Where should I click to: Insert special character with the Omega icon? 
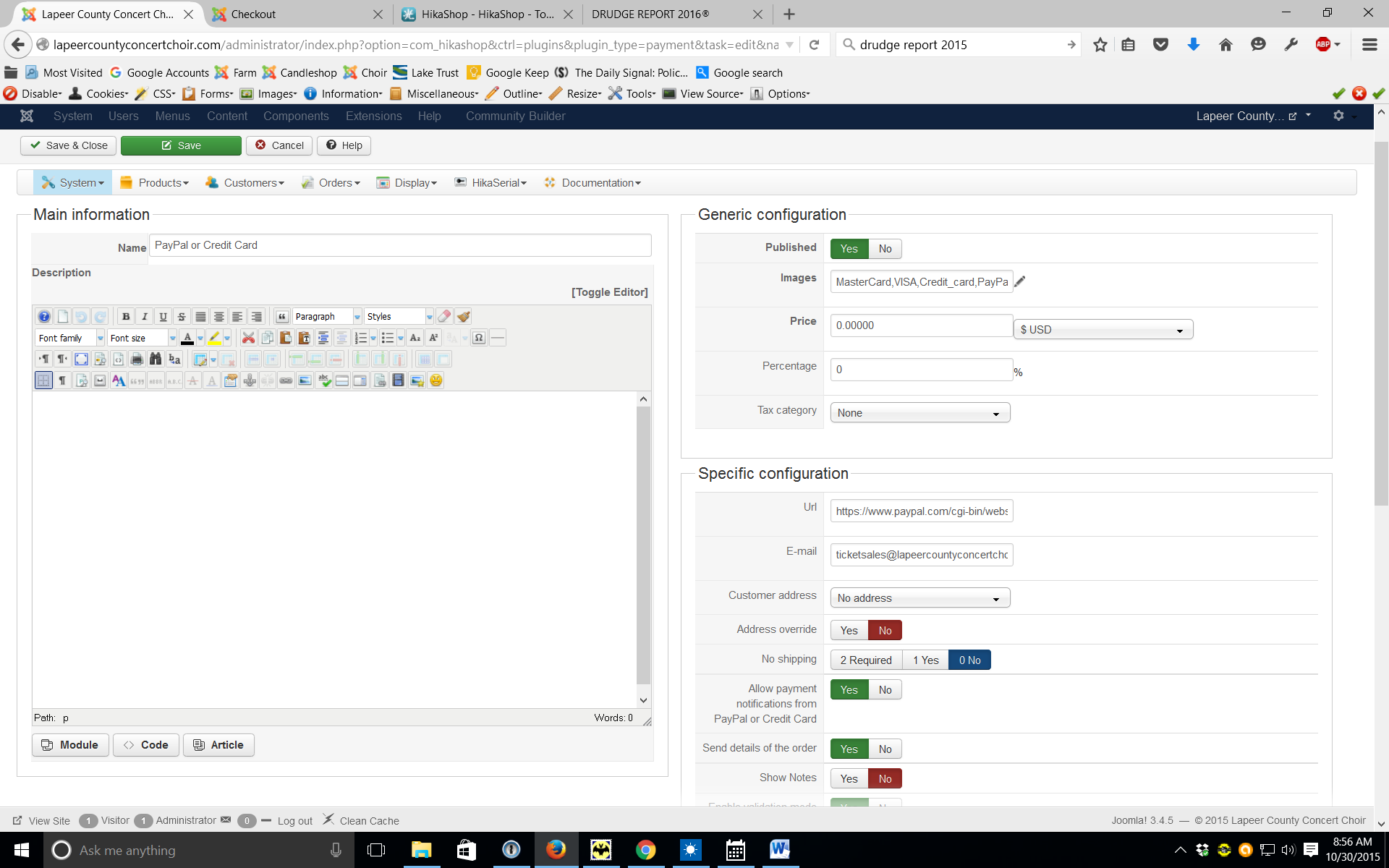[478, 338]
